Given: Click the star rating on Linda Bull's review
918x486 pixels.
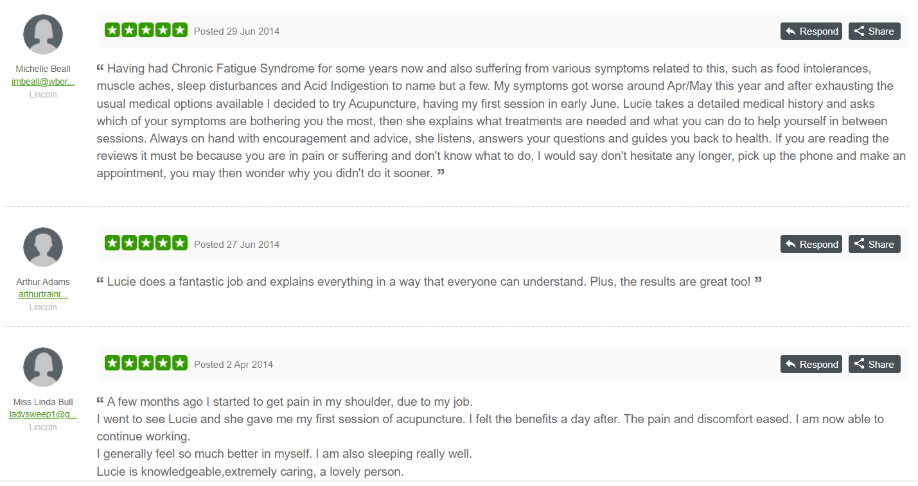Looking at the screenshot, I should point(146,363).
